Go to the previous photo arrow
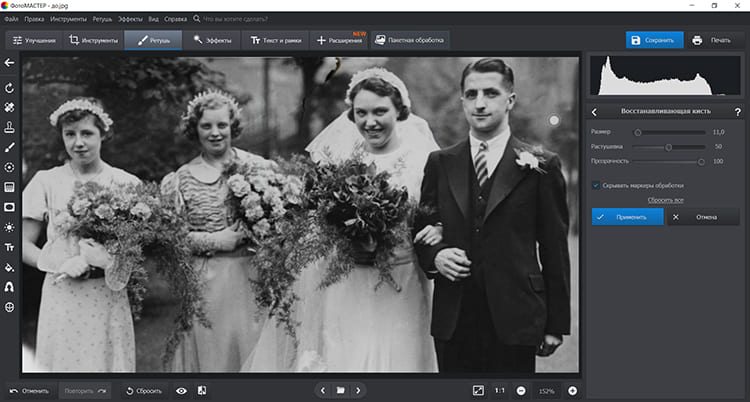 pyautogui.click(x=321, y=390)
